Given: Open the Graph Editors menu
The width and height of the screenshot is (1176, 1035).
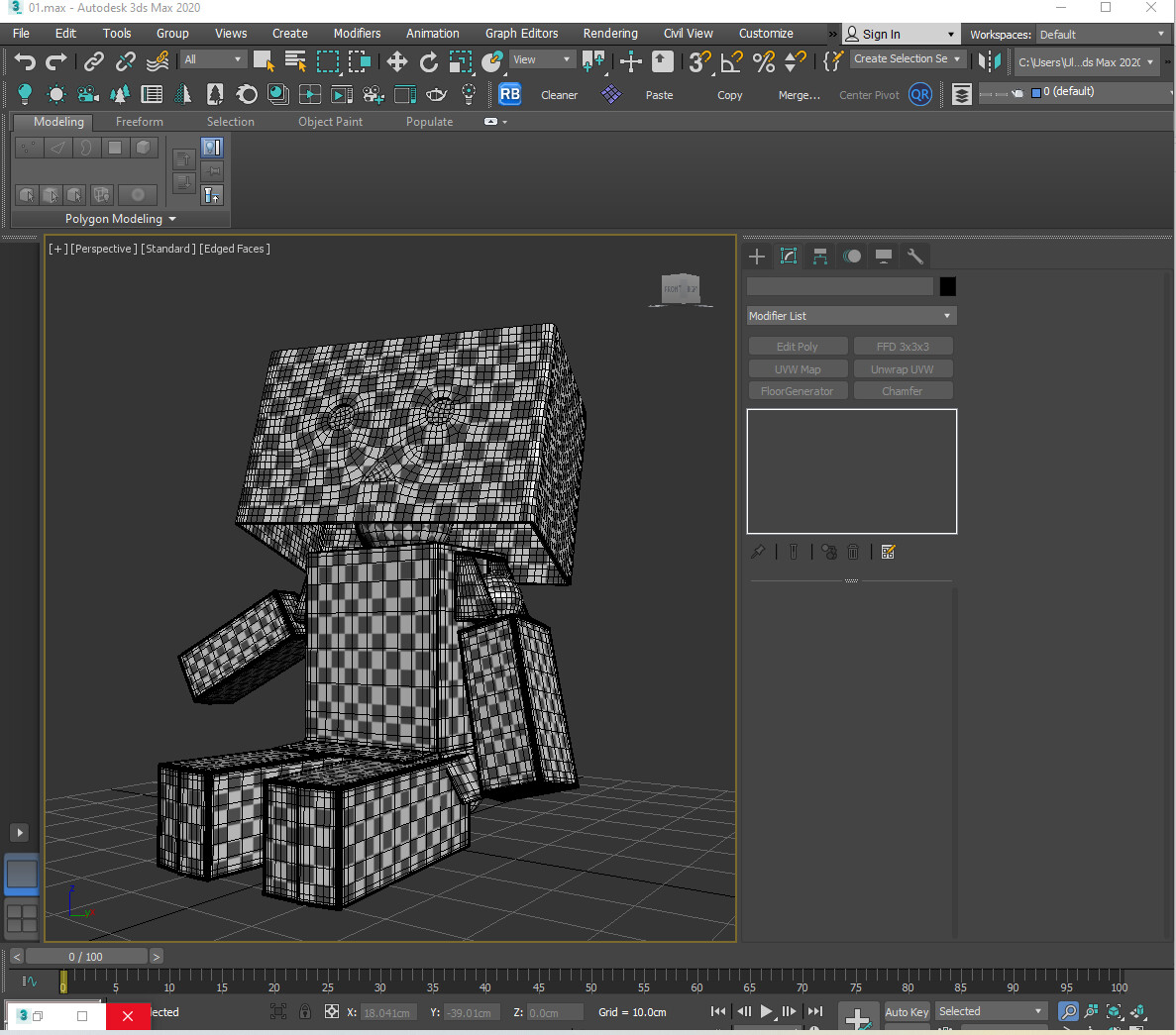Looking at the screenshot, I should (522, 34).
